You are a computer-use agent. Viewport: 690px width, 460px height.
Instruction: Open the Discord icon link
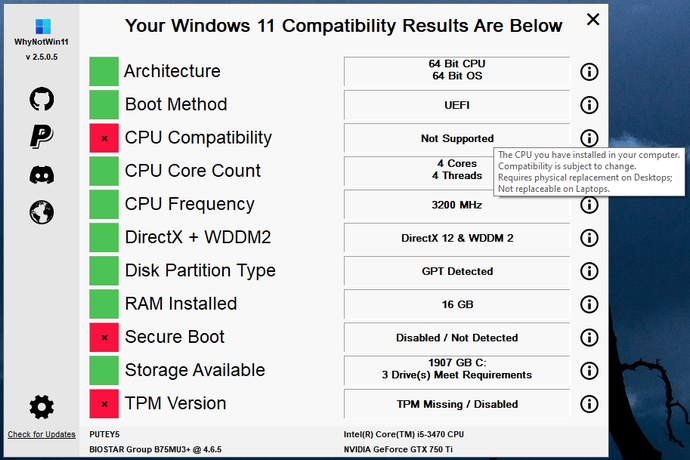point(42,175)
